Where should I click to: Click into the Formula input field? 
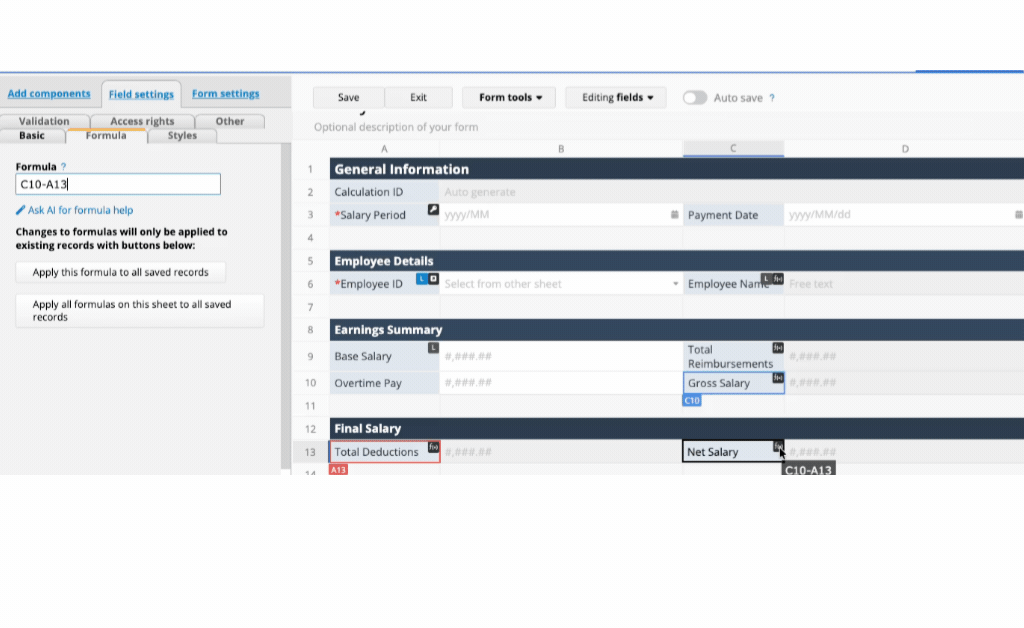[x=118, y=184]
